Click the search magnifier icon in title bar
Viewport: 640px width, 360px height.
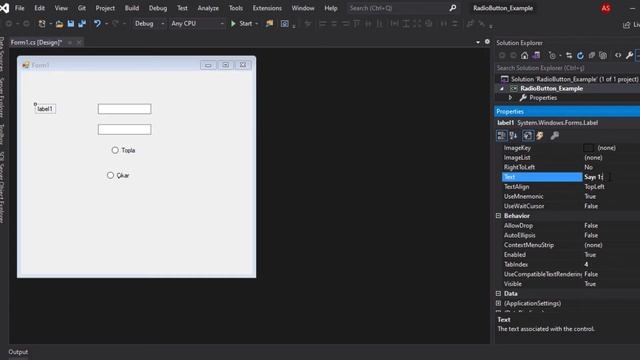coord(453,8)
